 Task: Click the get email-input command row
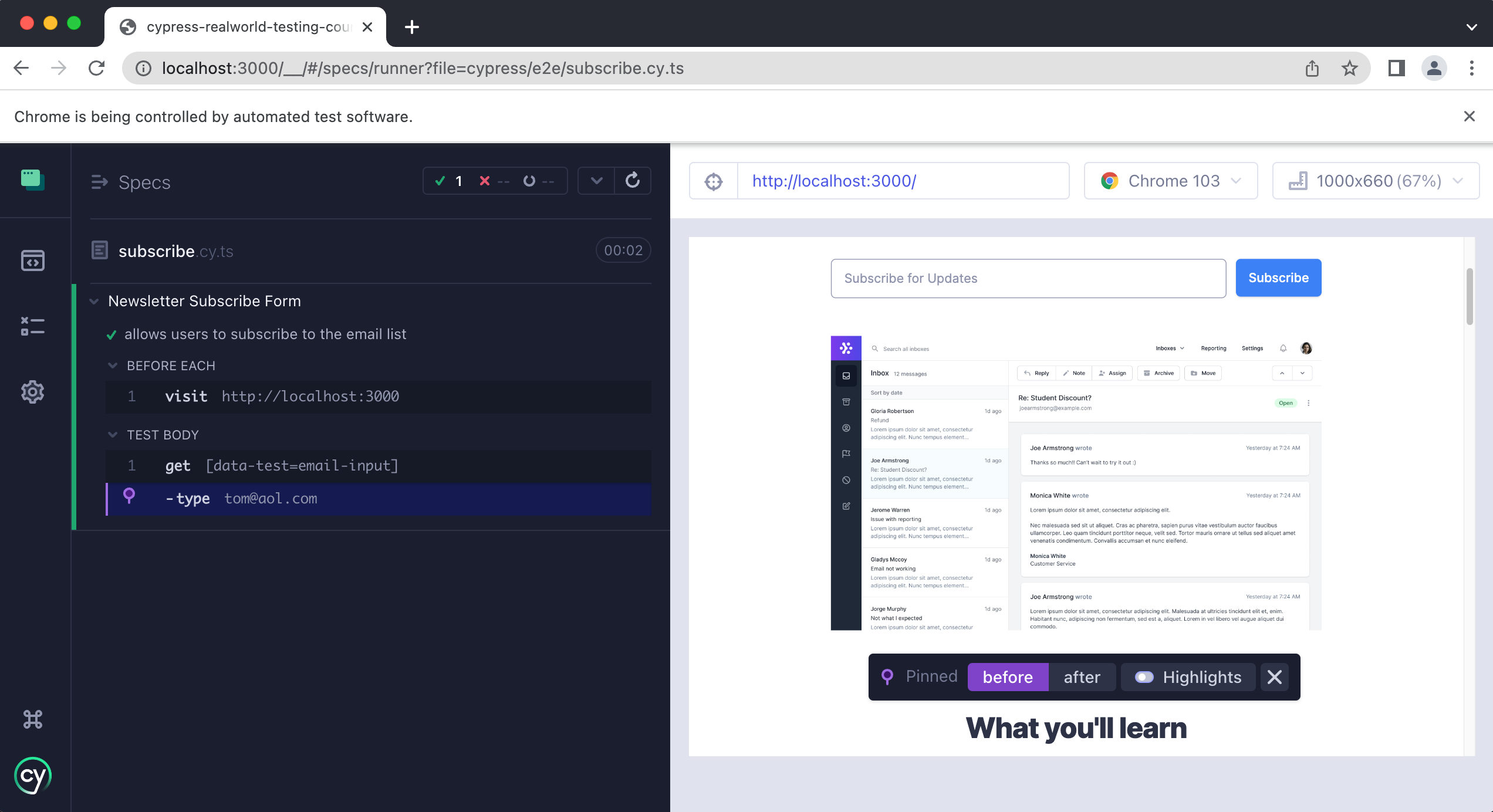pyautogui.click(x=378, y=466)
